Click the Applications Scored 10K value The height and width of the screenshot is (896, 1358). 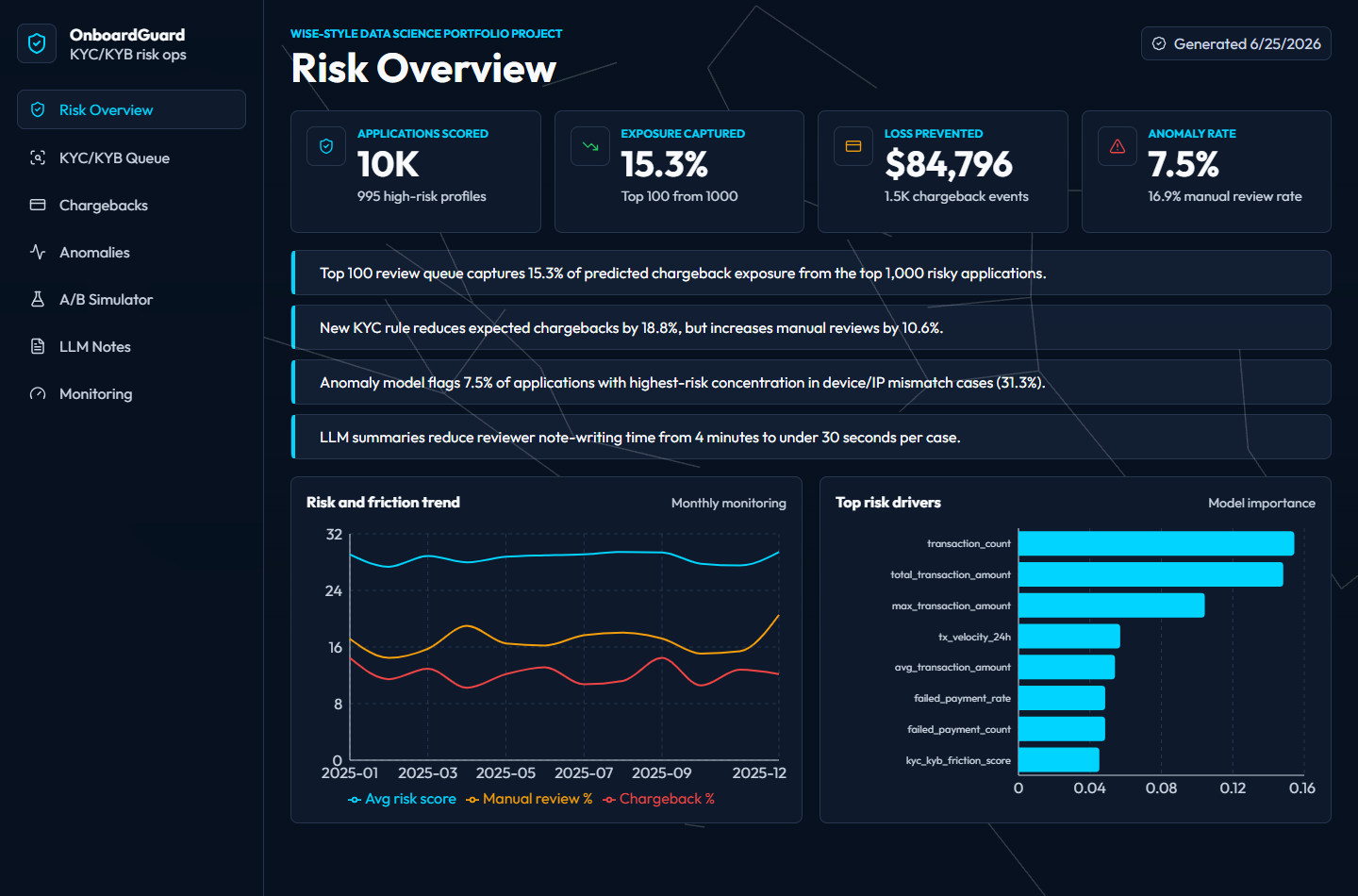389,165
